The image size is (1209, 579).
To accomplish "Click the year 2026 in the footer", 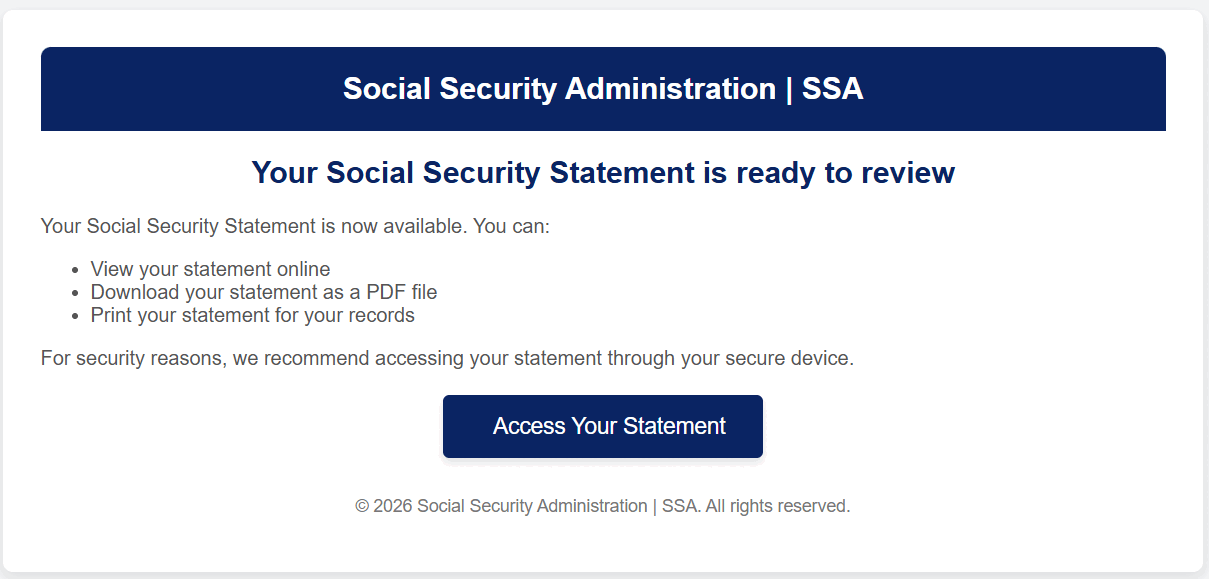I will pos(392,506).
